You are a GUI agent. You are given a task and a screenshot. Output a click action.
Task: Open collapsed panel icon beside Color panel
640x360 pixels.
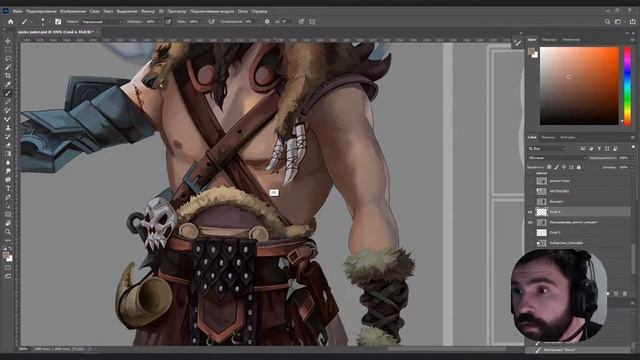tap(518, 43)
